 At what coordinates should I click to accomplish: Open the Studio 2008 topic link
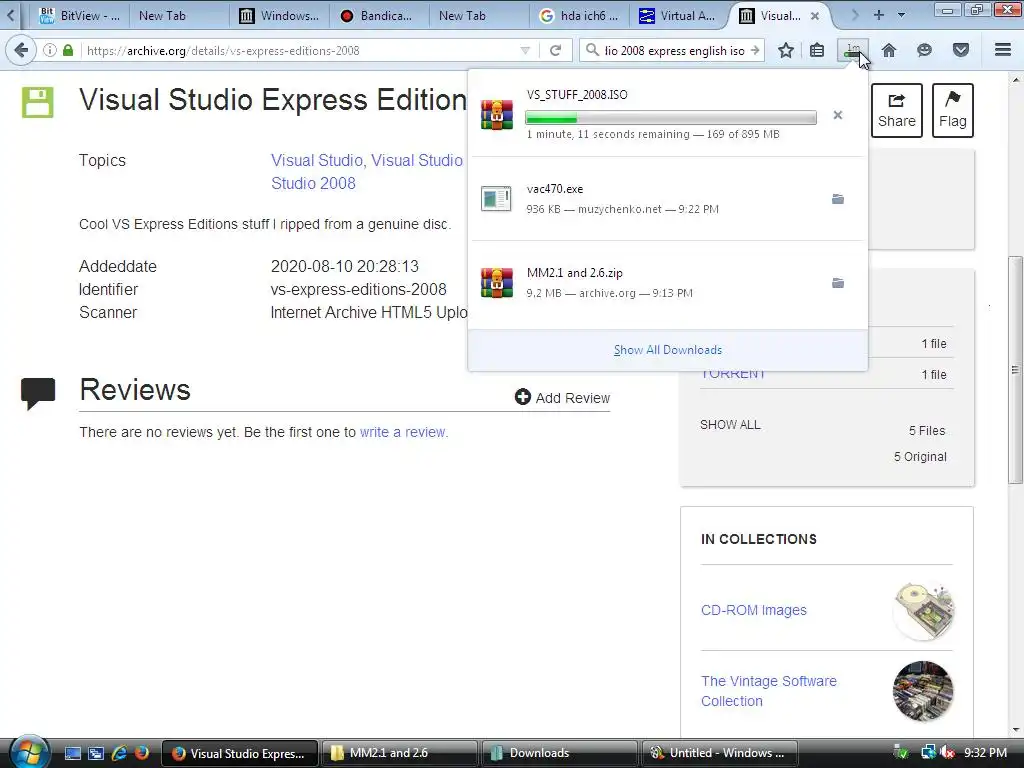313,184
